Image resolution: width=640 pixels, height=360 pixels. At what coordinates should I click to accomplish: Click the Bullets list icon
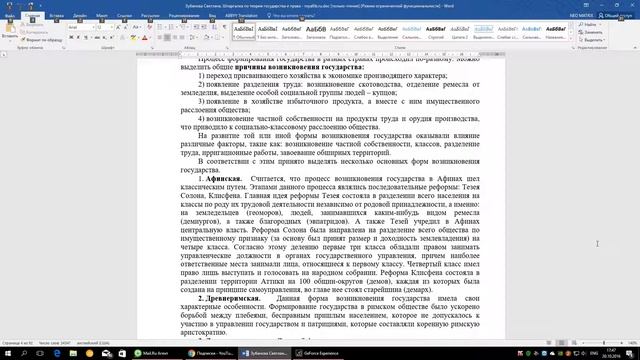tap(160, 27)
